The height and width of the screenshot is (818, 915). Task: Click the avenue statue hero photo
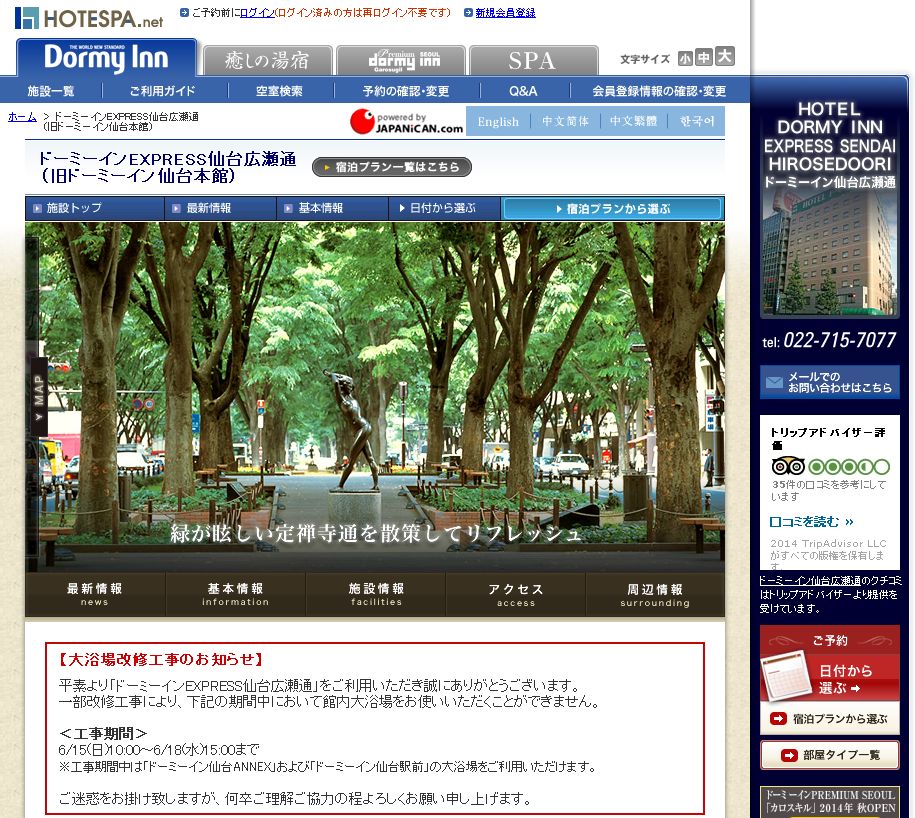375,397
